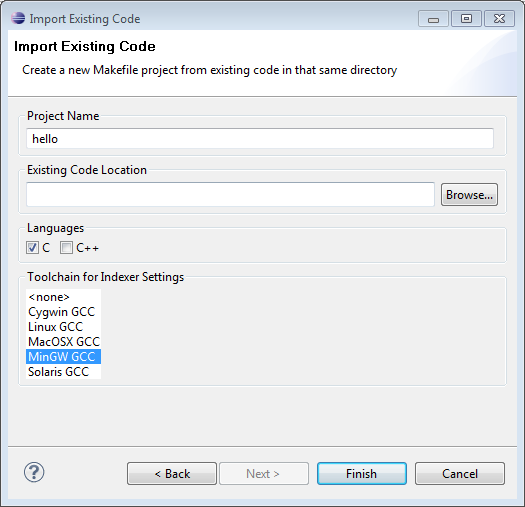Minimize the Import Existing Code dialog
525x507 pixels.
tap(433, 19)
